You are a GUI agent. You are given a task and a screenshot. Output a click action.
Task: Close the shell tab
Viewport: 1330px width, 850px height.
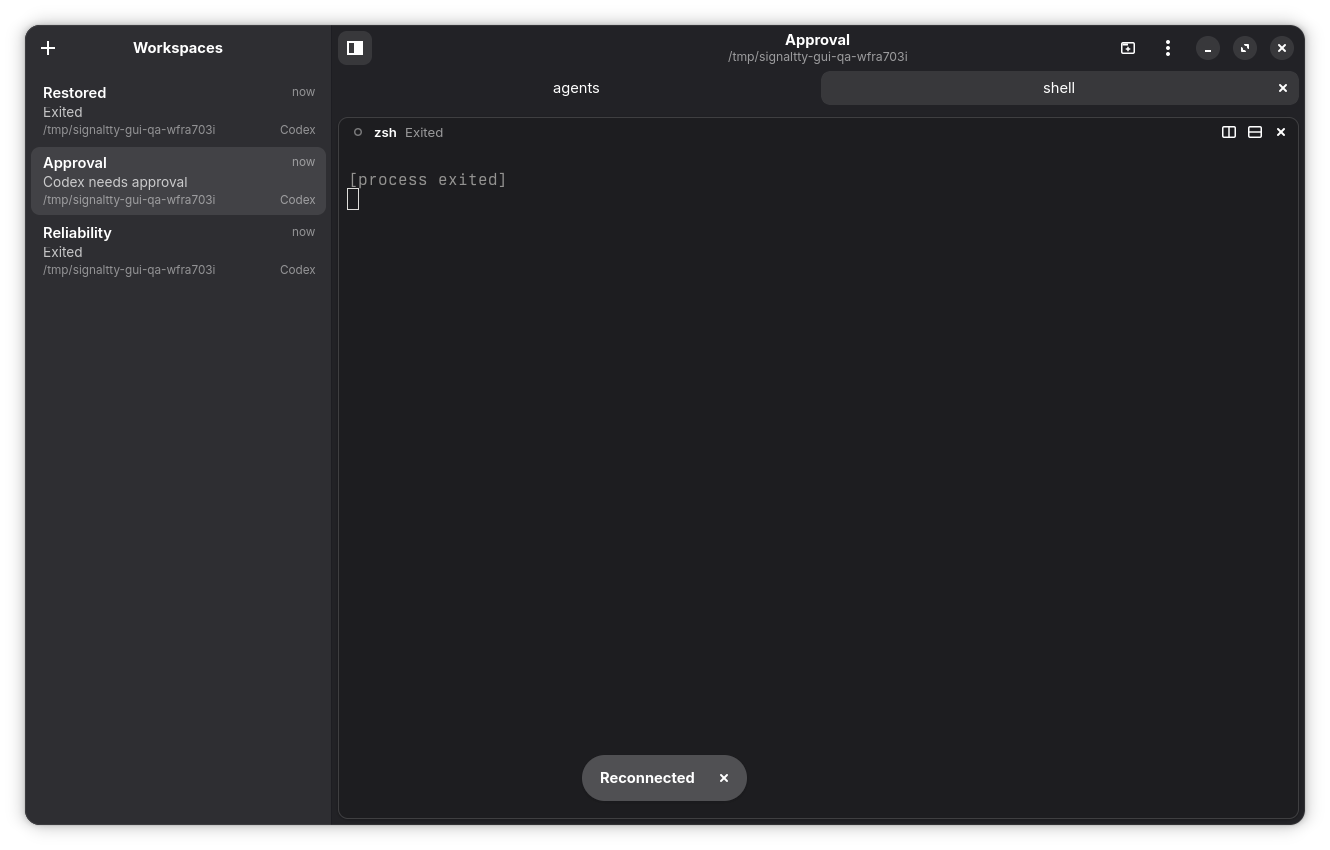pyautogui.click(x=1283, y=88)
